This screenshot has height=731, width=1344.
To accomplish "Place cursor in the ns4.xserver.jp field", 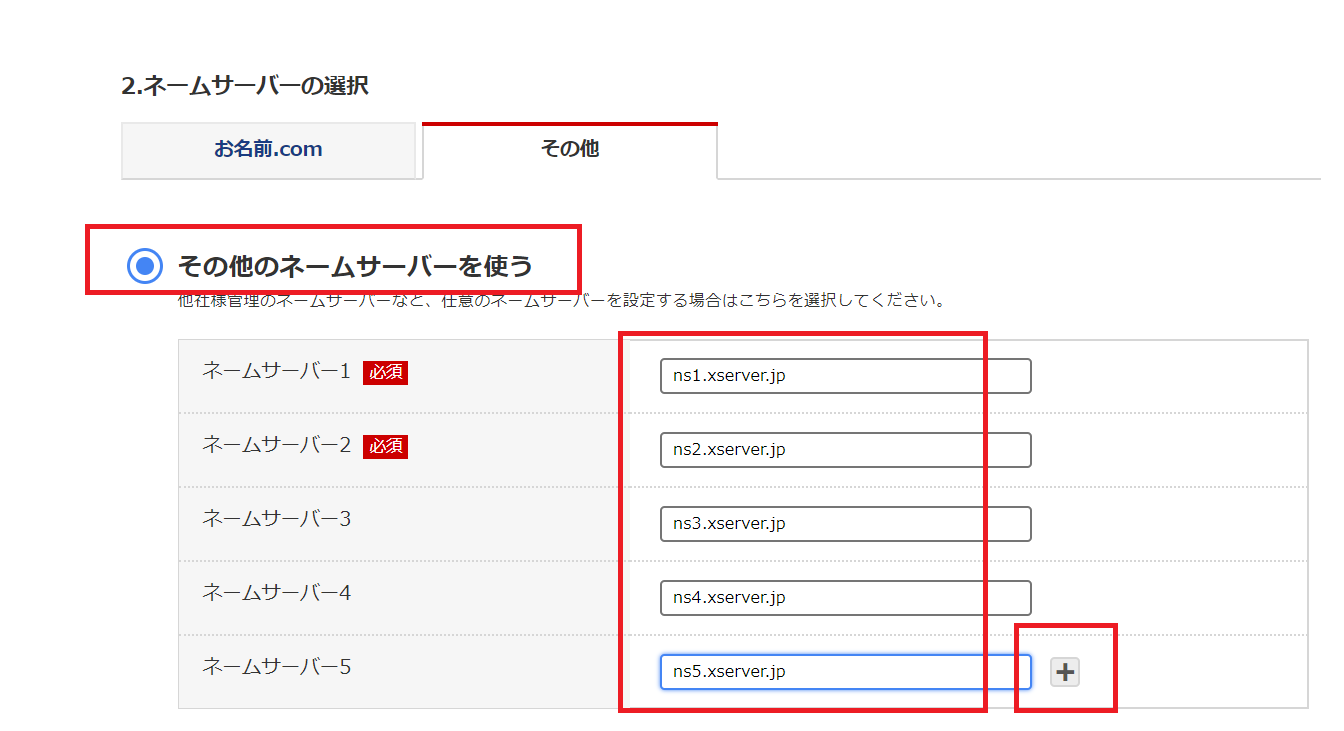I will pyautogui.click(x=845, y=598).
